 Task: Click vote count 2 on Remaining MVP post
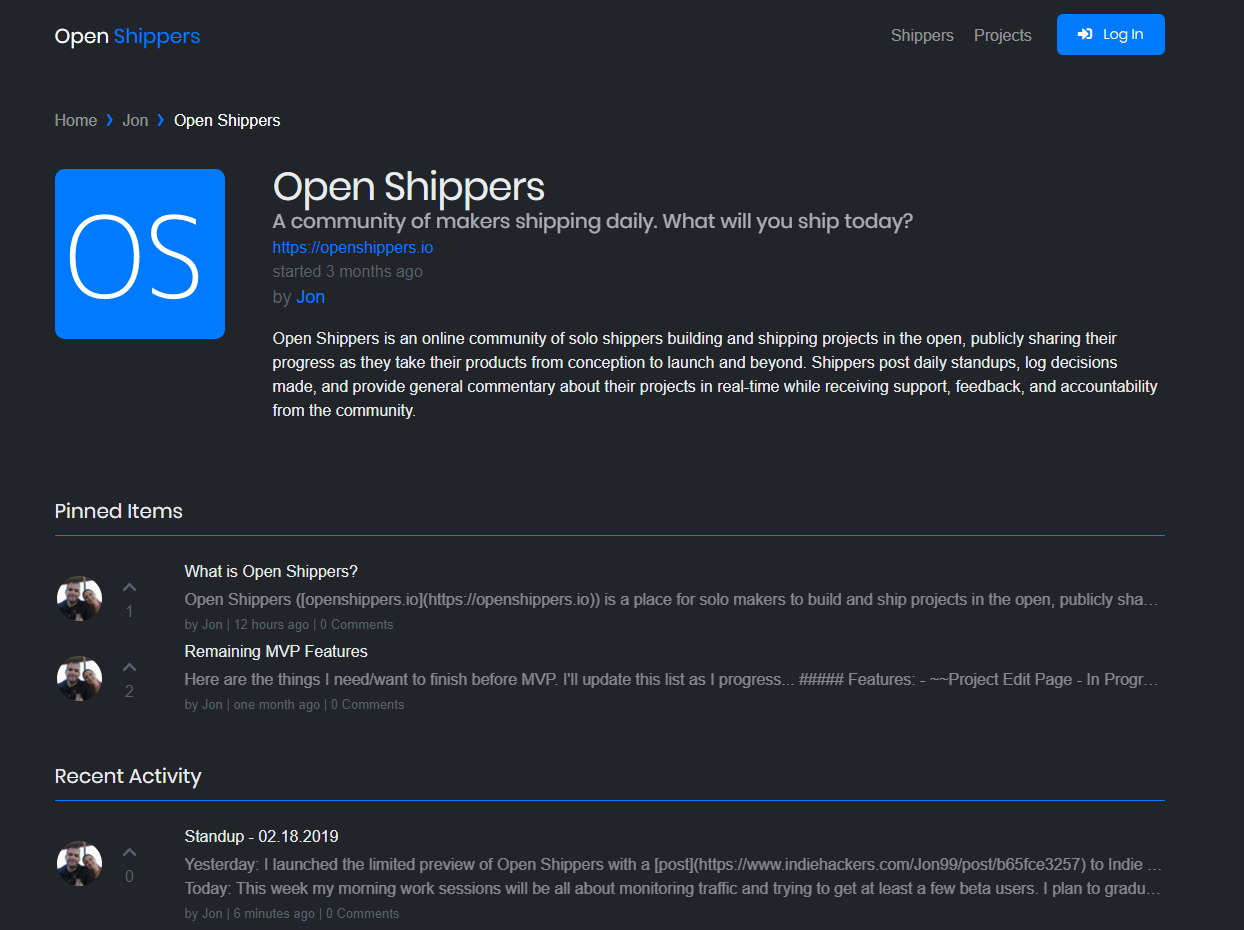coord(129,691)
